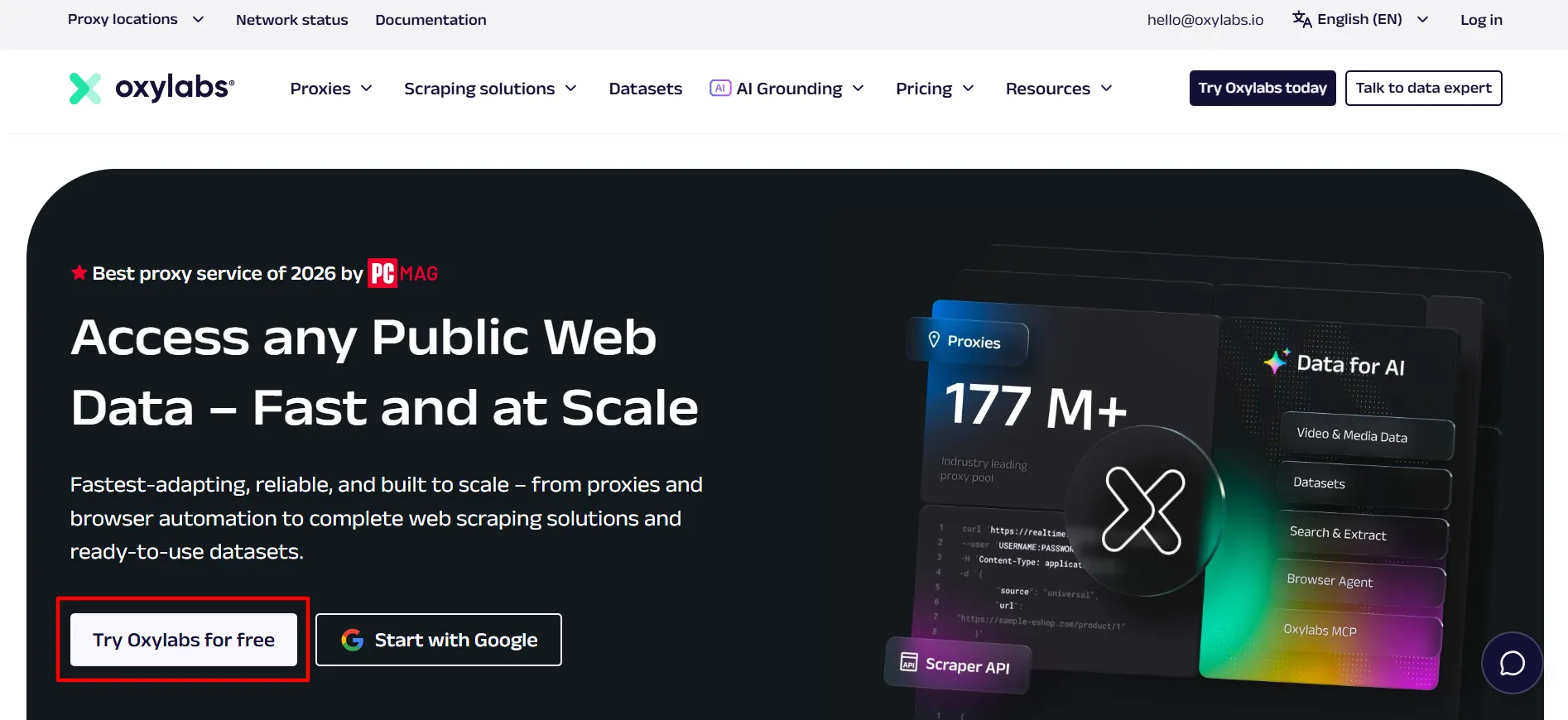Expand the Scraping solutions menu

[490, 89]
